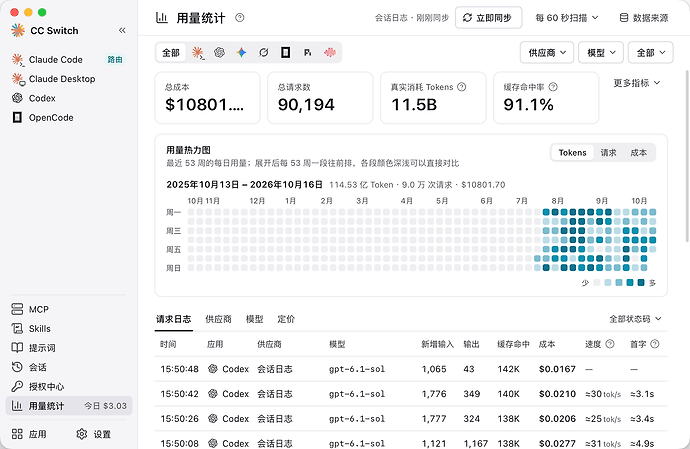Open Codex in the sidebar

pyautogui.click(x=69, y=98)
